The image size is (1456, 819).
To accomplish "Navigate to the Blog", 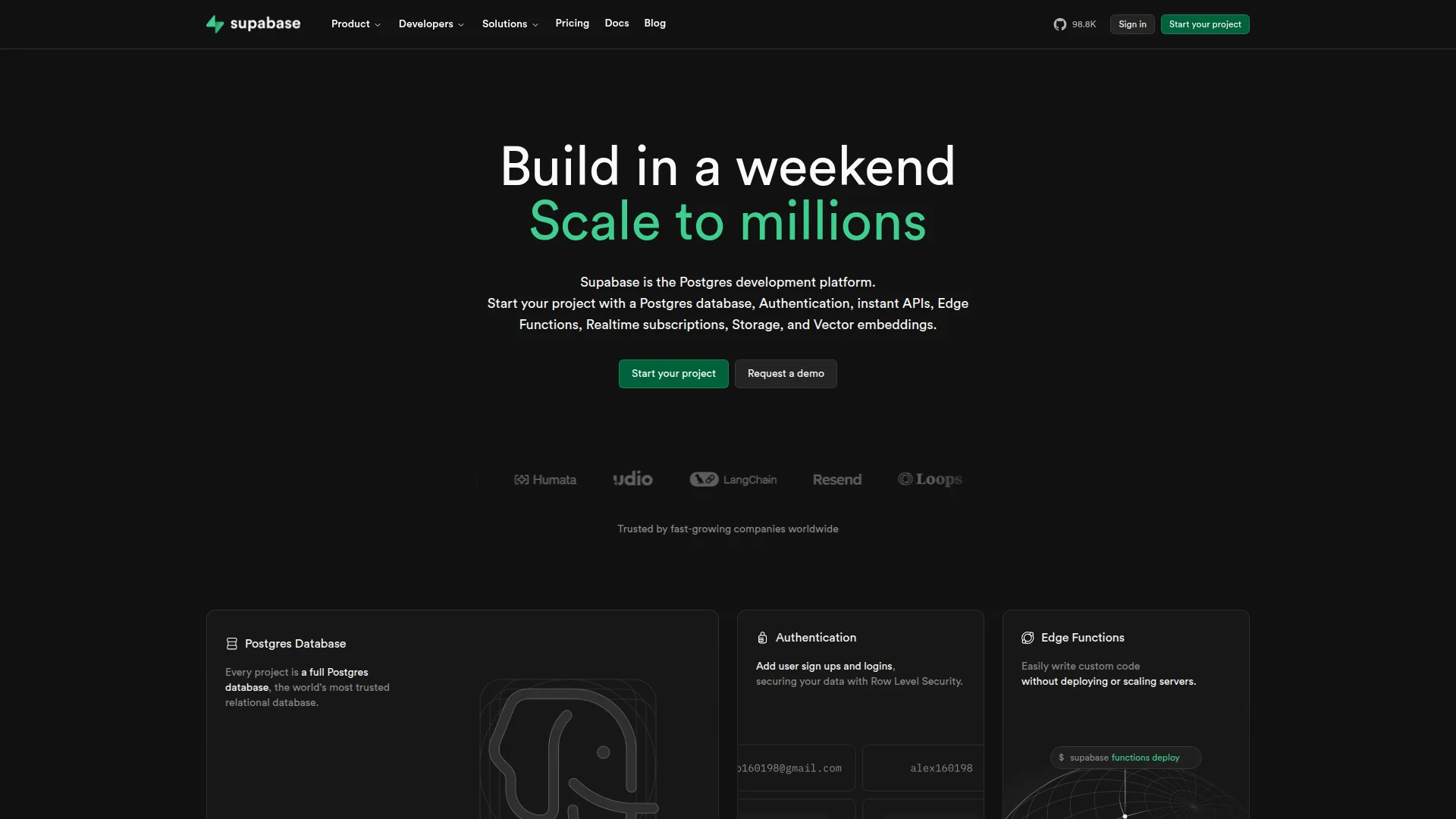I will pos(654,24).
